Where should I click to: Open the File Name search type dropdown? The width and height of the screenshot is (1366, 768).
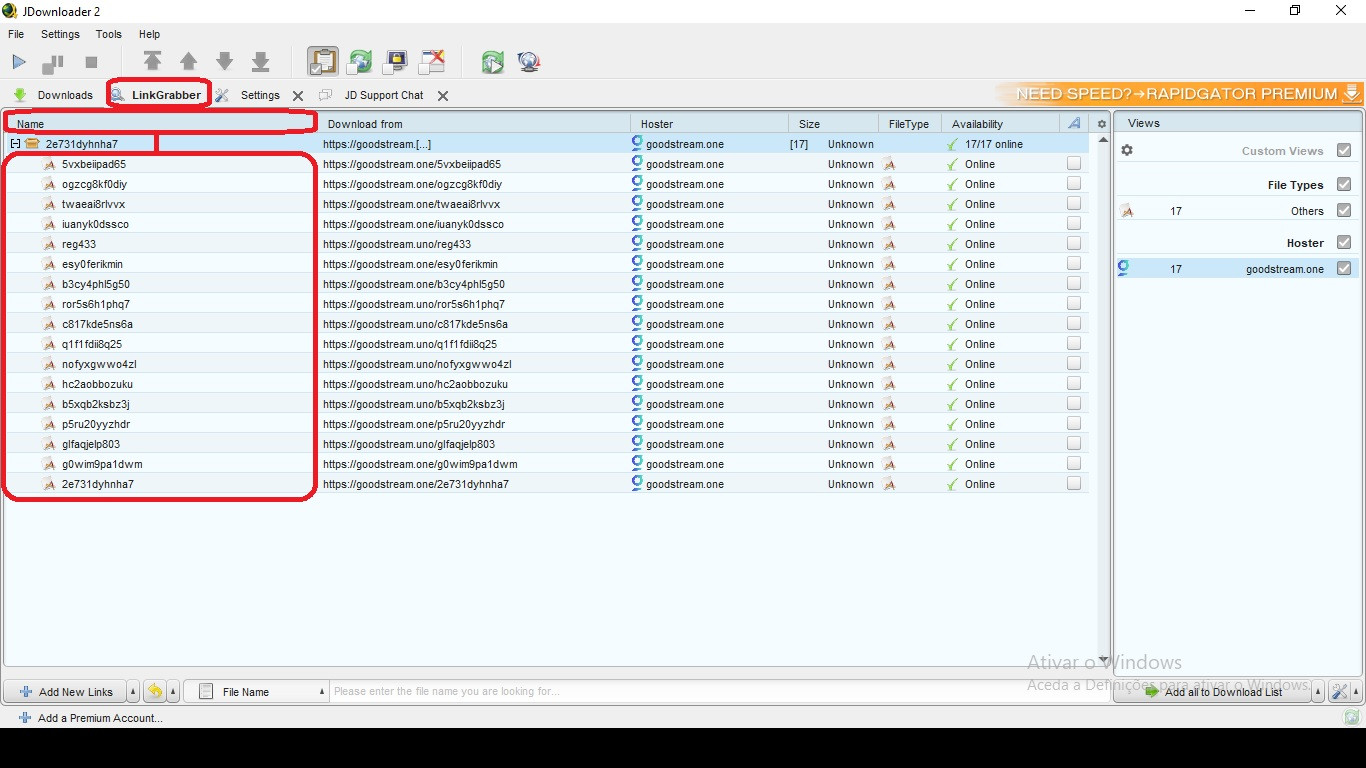point(257,692)
